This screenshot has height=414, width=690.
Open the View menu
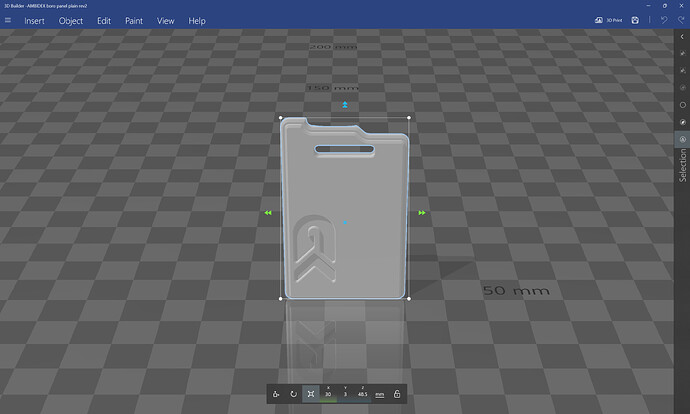click(x=165, y=21)
